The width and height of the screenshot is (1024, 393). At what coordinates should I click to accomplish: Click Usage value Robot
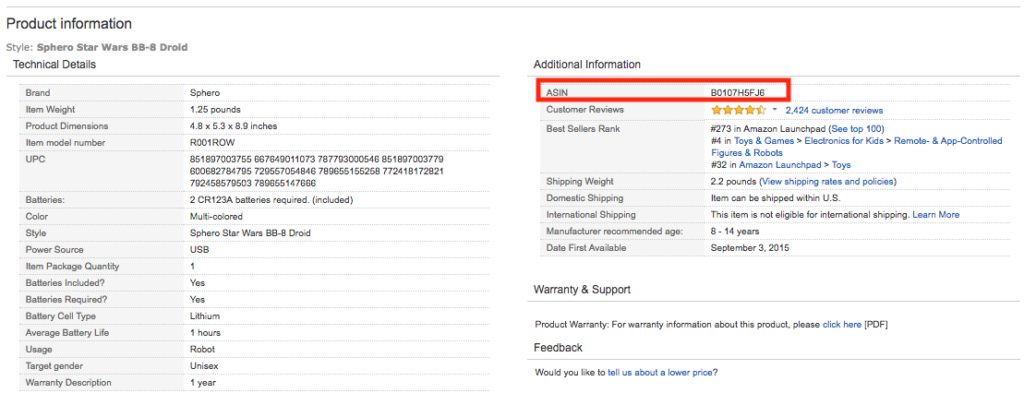click(202, 349)
